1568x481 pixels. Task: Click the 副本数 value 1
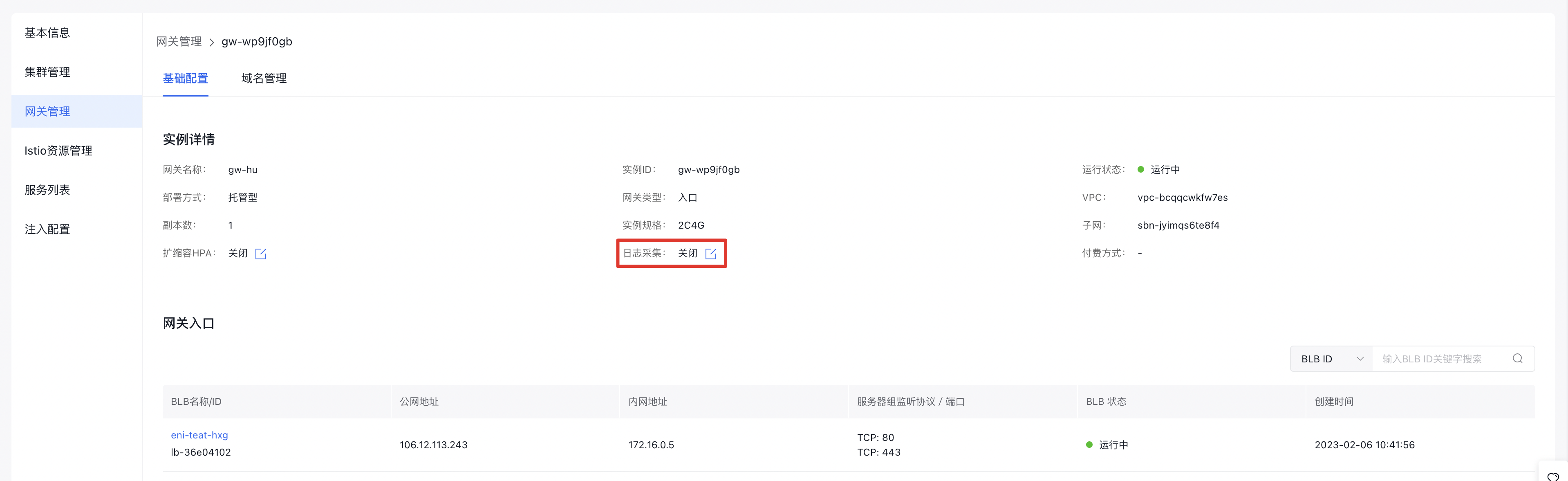tap(231, 225)
